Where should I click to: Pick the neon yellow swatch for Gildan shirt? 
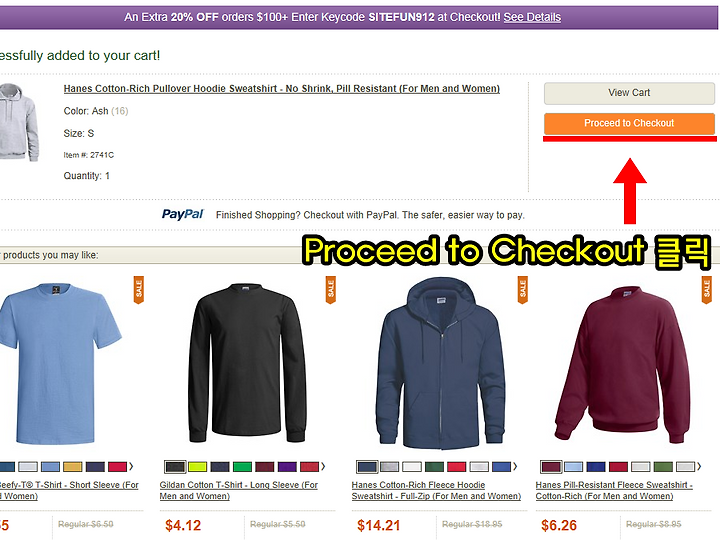(197, 467)
